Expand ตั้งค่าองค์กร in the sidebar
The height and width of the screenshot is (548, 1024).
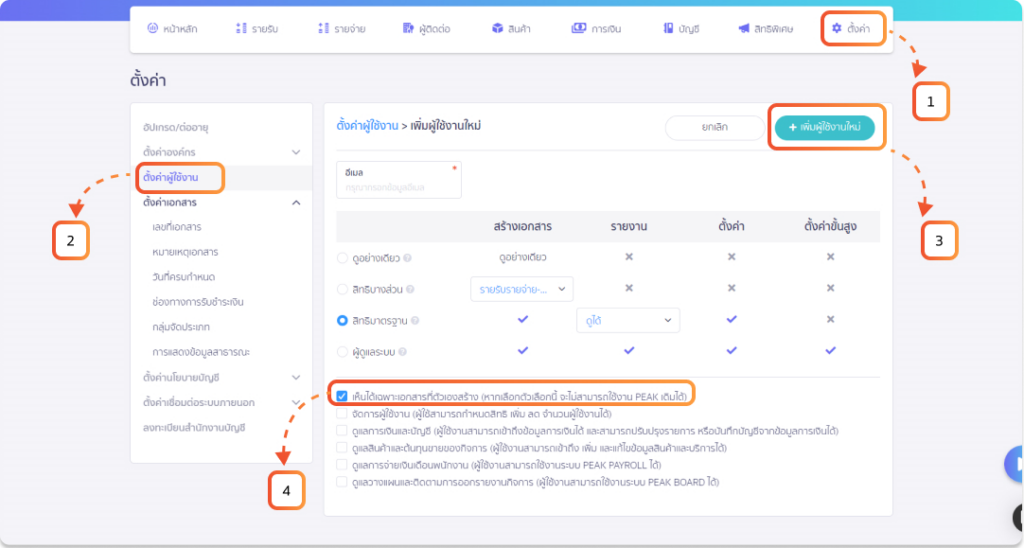(x=296, y=152)
